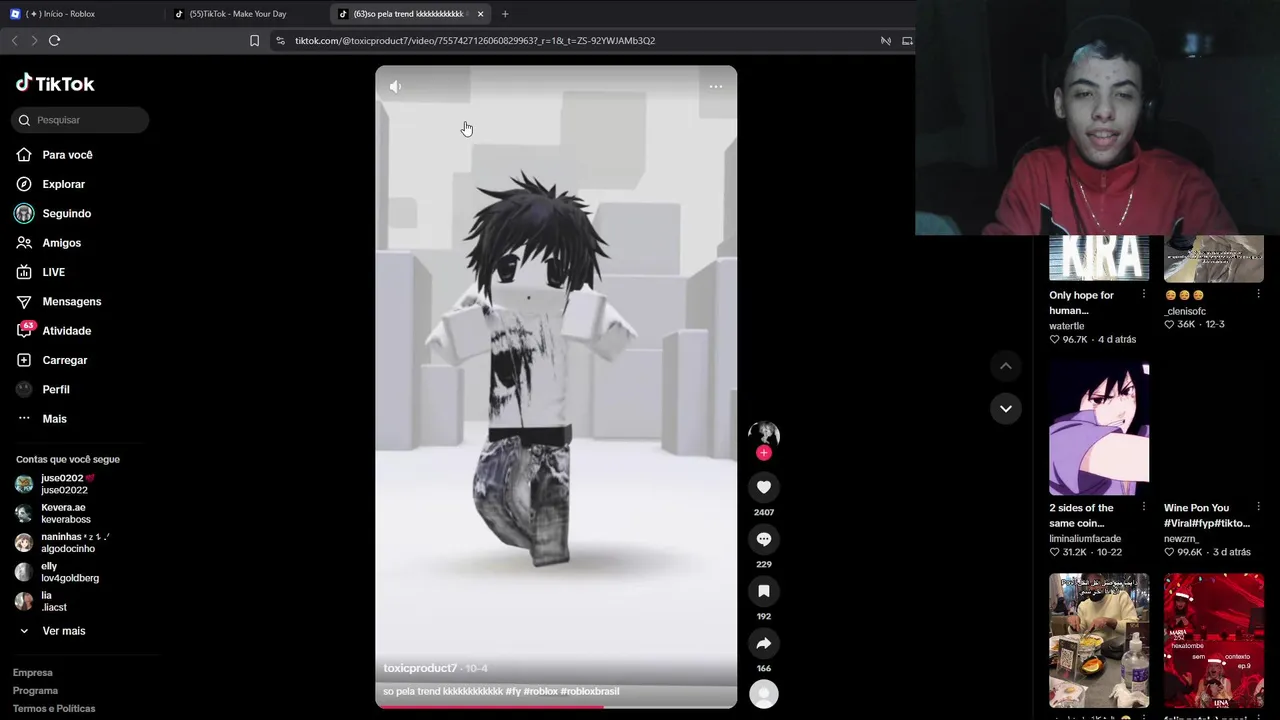This screenshot has height=720, width=1280.
Task: Open the watertle creator name
Action: [x=1066, y=326]
